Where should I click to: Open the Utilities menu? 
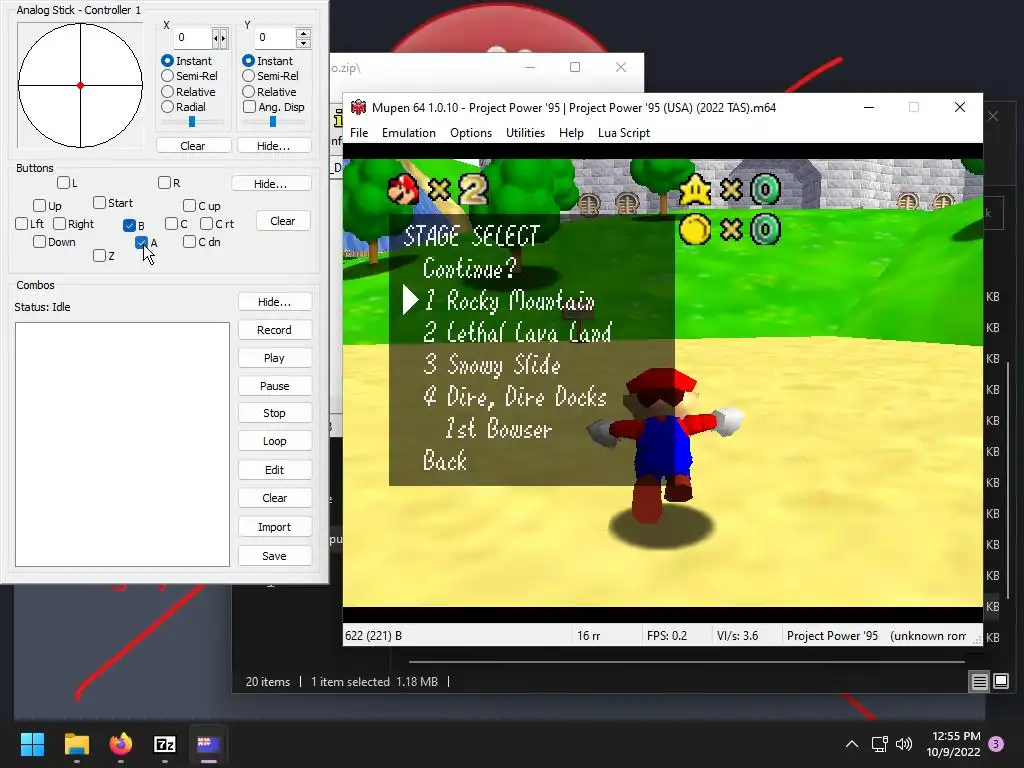[x=525, y=133]
